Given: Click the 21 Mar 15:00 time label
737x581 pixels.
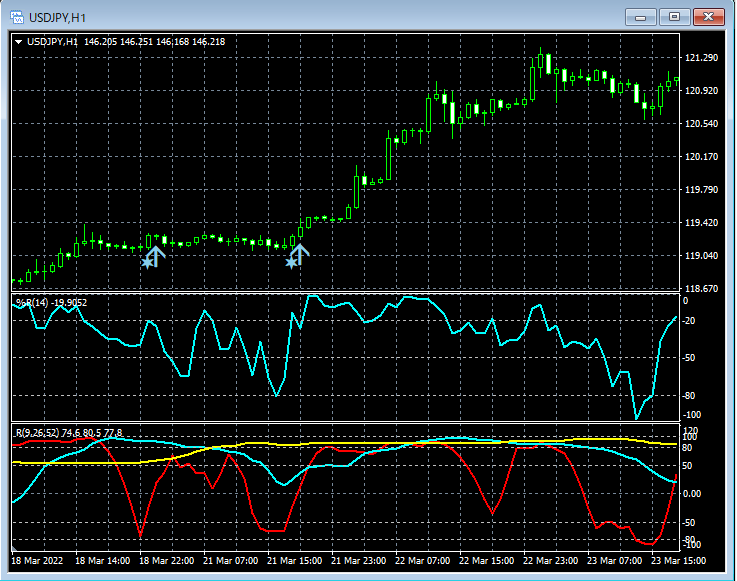Looking at the screenshot, I should [x=293, y=562].
